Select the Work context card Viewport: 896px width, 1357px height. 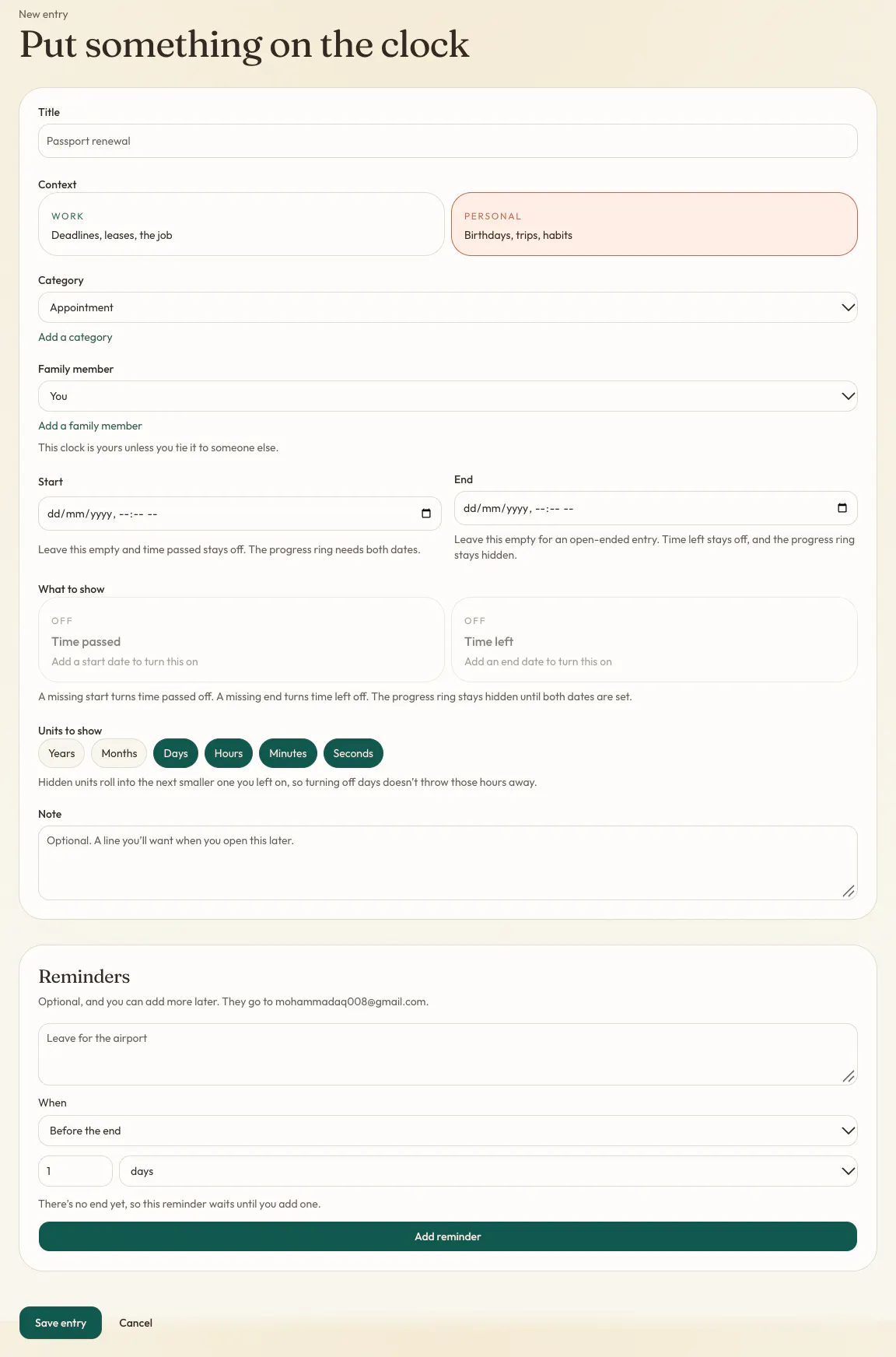click(x=241, y=224)
